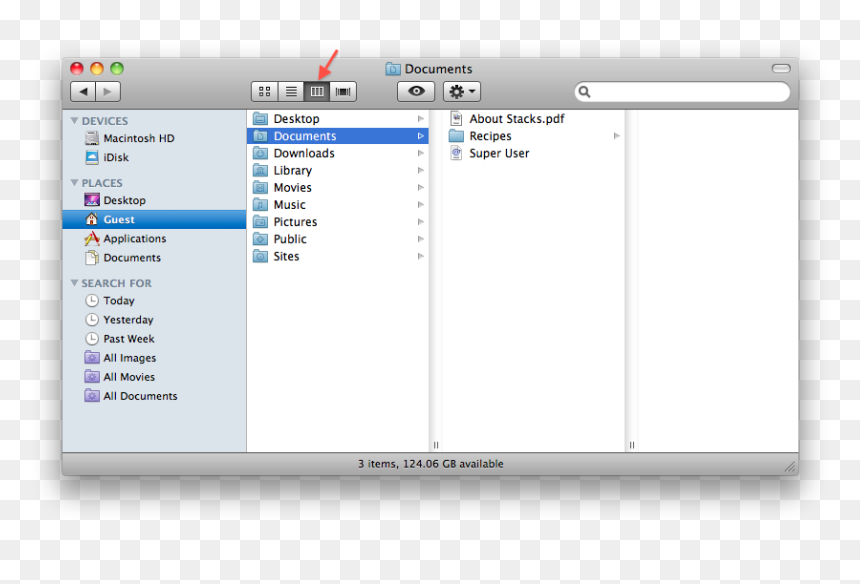Click the Documents title folder icon

click(393, 69)
